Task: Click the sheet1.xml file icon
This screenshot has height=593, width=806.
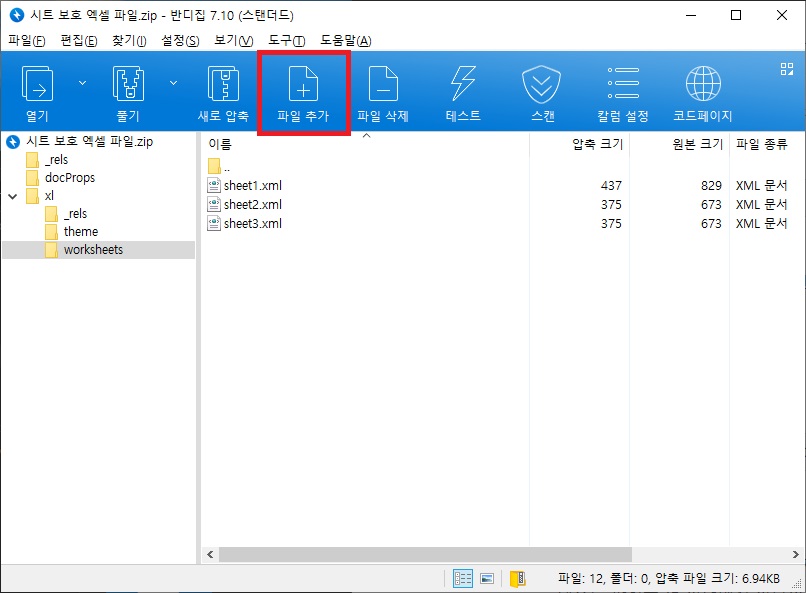Action: click(214, 185)
